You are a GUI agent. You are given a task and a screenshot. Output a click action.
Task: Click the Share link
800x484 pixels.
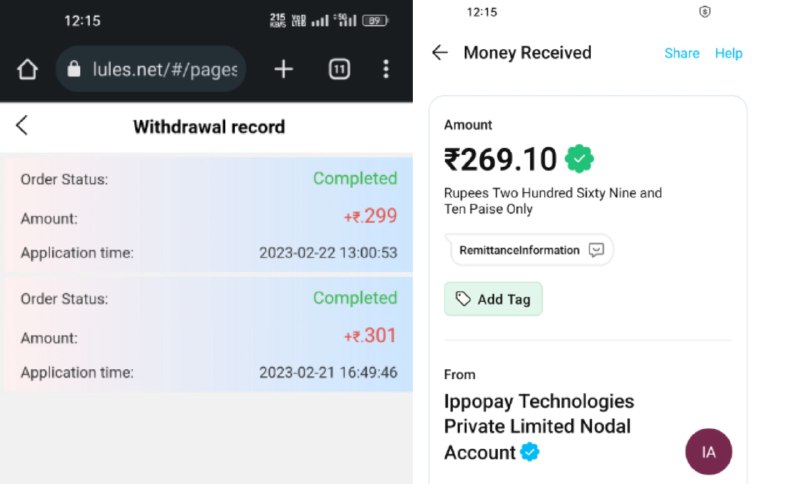click(682, 53)
